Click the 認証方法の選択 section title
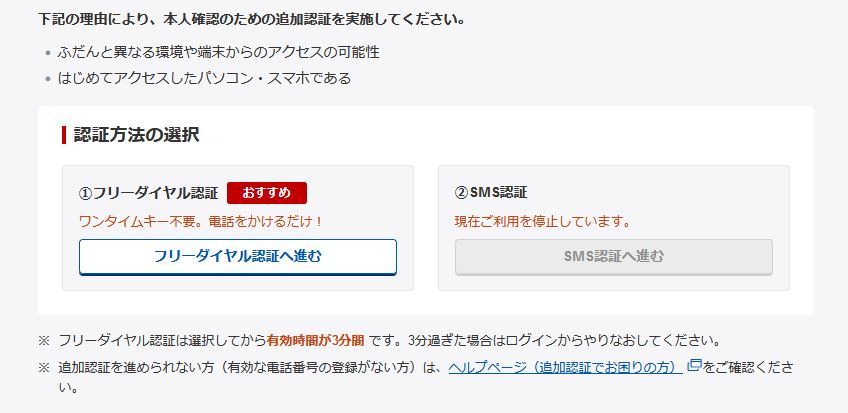 pos(137,135)
